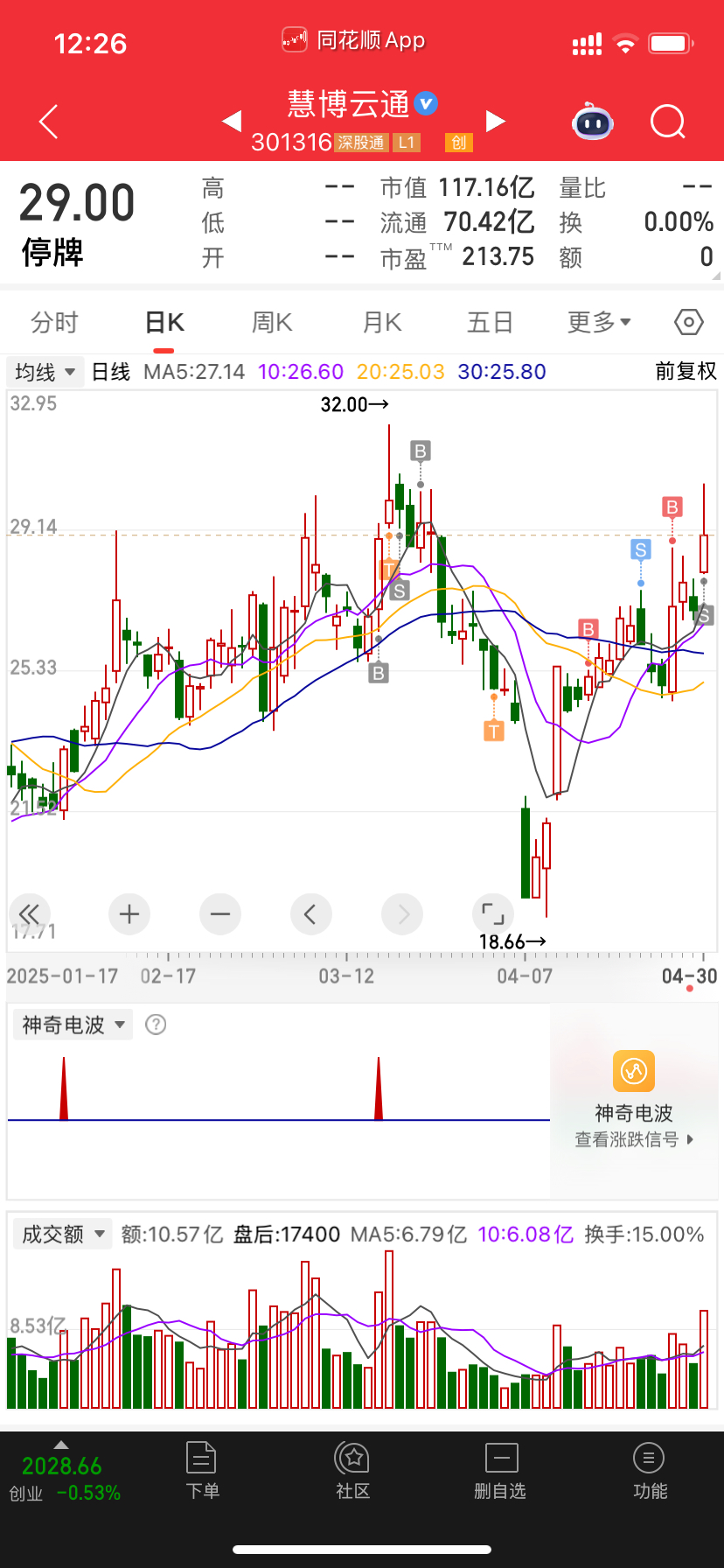Open 功能 functions menu icon
The width and height of the screenshot is (724, 1568).
click(x=650, y=1471)
